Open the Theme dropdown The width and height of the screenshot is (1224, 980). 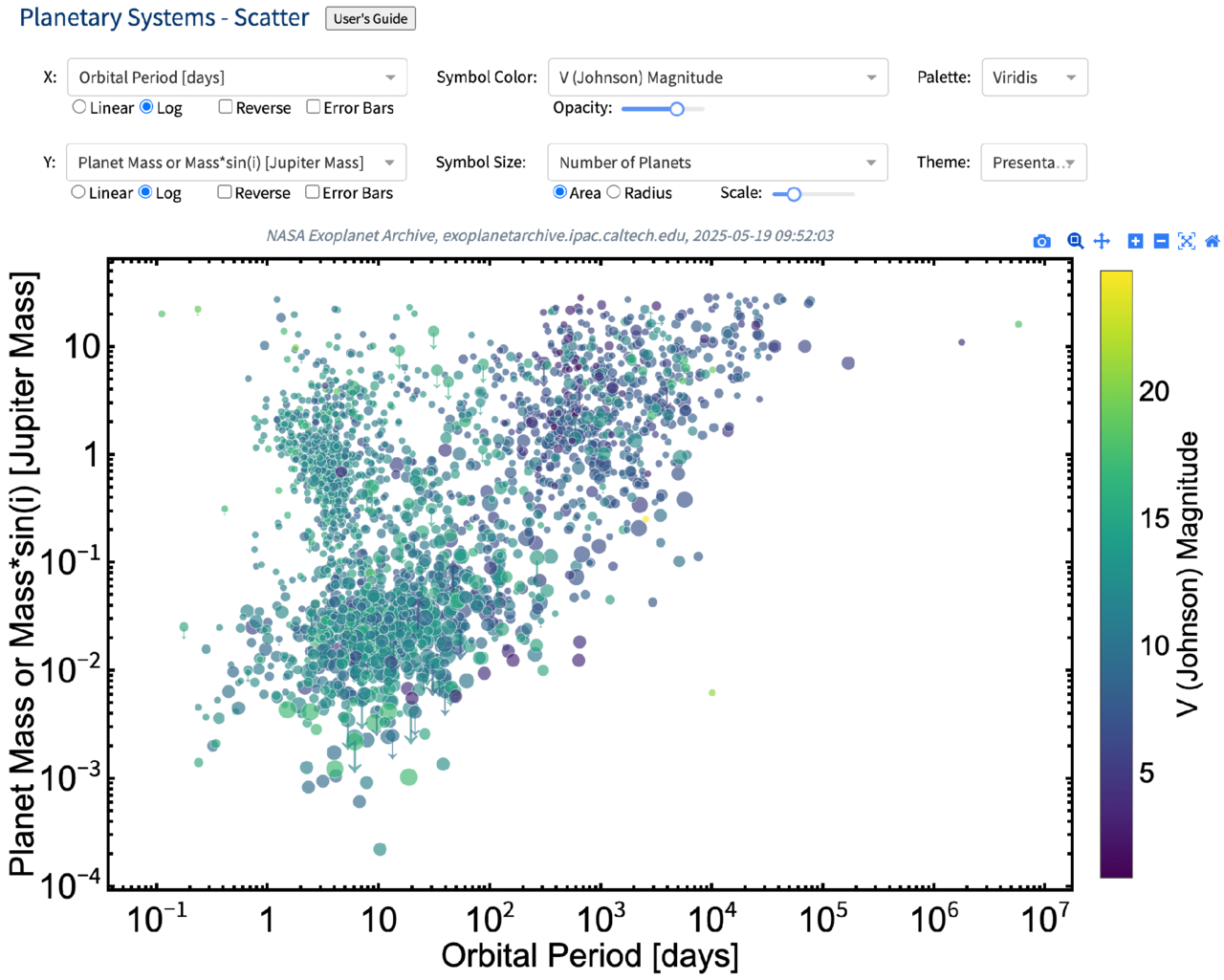point(1033,163)
